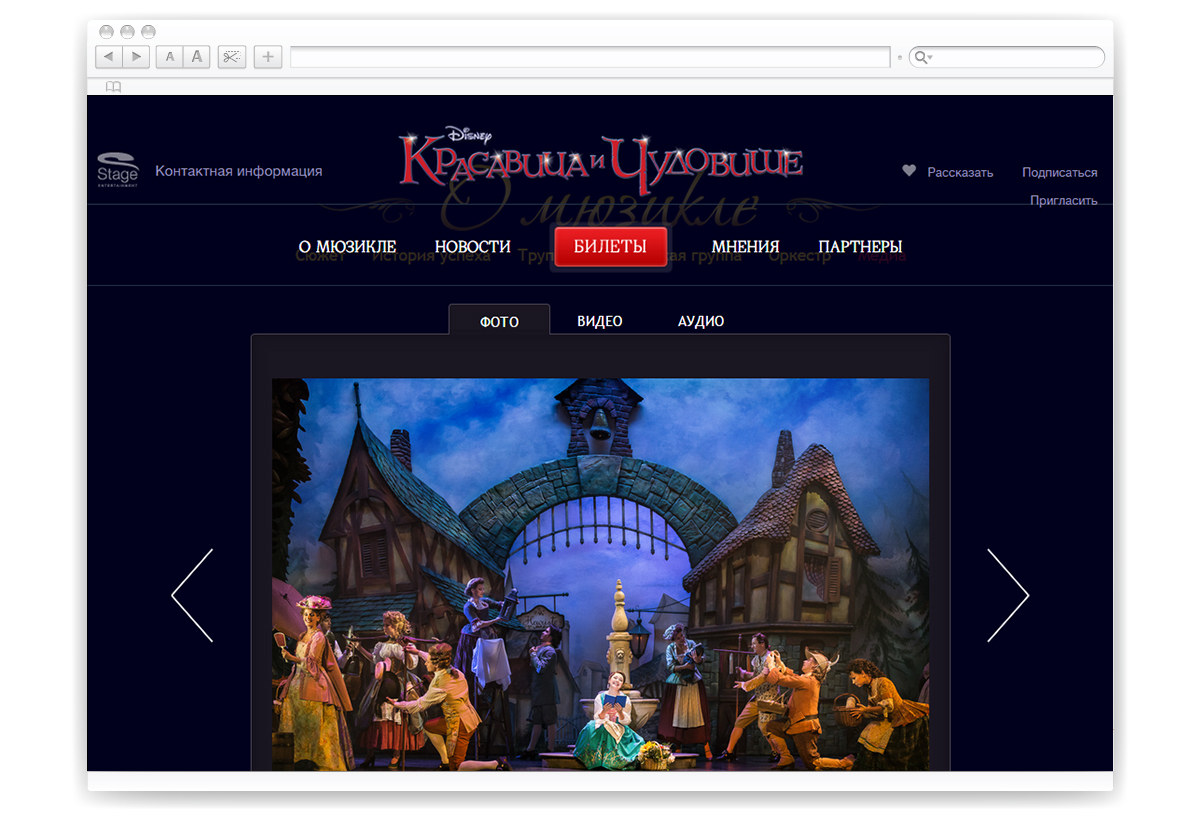Click the browser search field
Image resolution: width=1200 pixels, height=831 pixels.
click(x=1007, y=57)
